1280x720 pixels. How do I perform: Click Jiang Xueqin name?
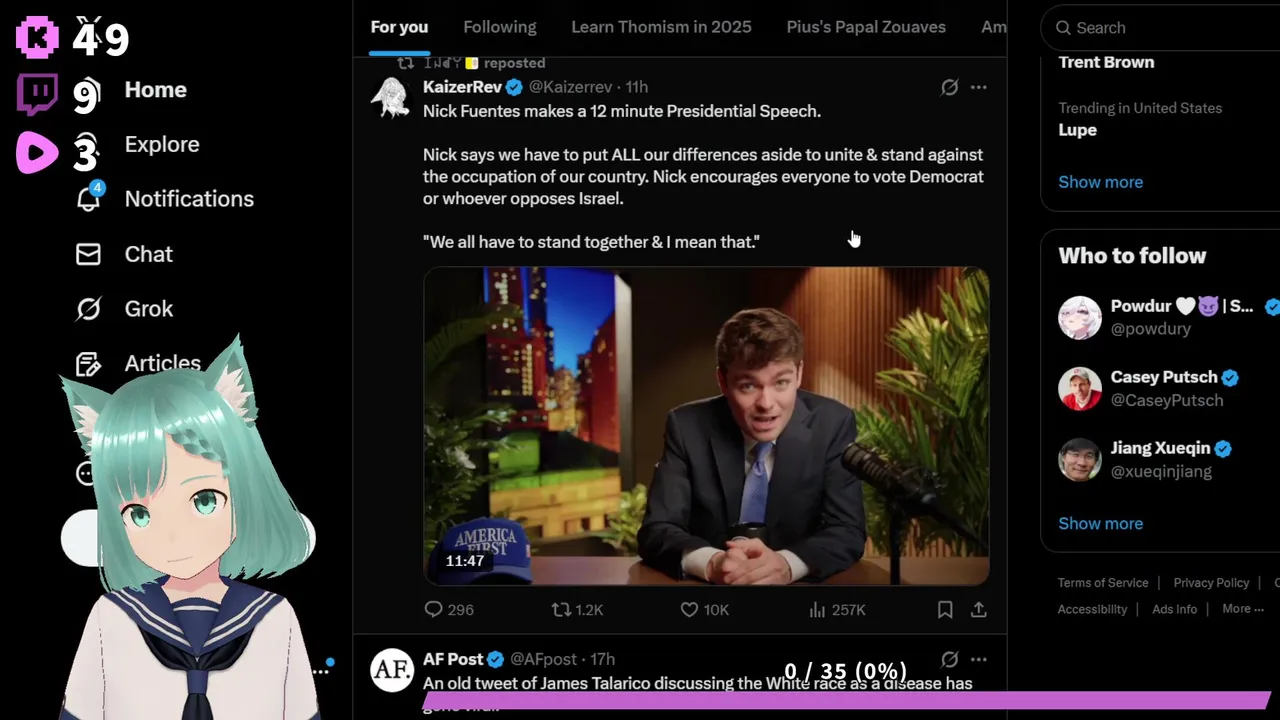point(1160,448)
